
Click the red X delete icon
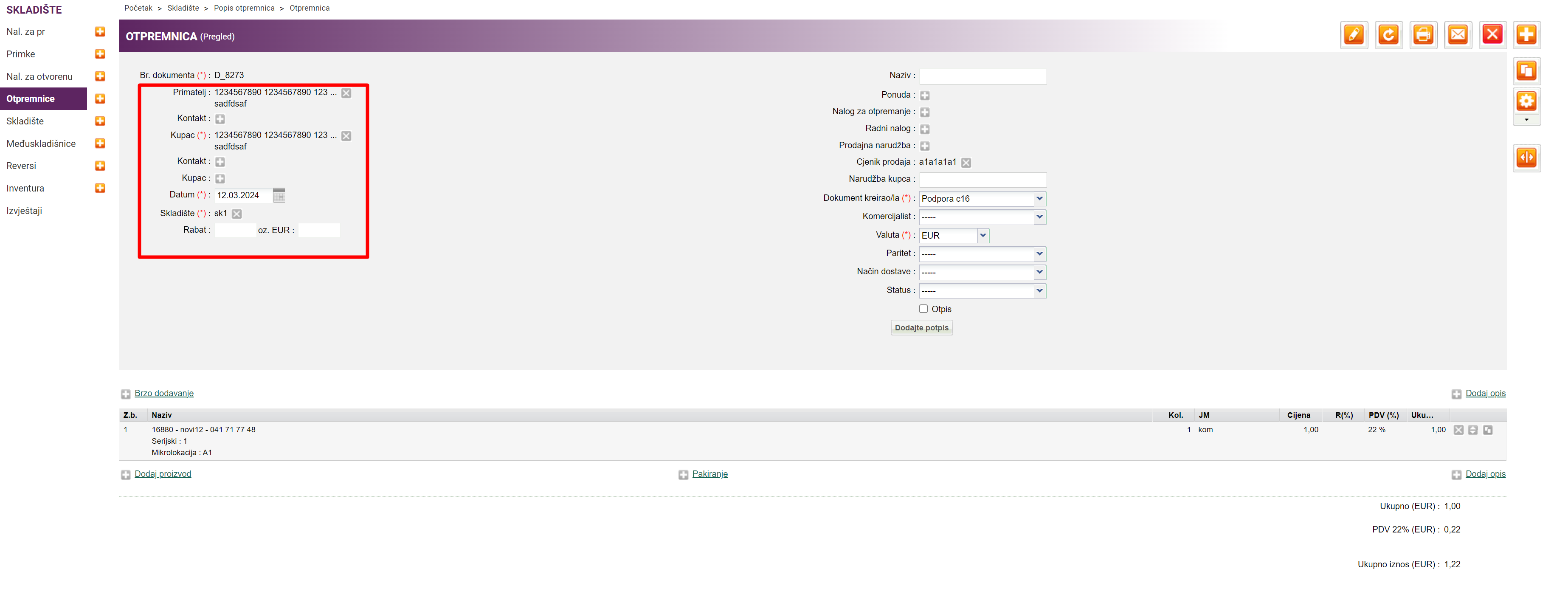coord(1492,35)
